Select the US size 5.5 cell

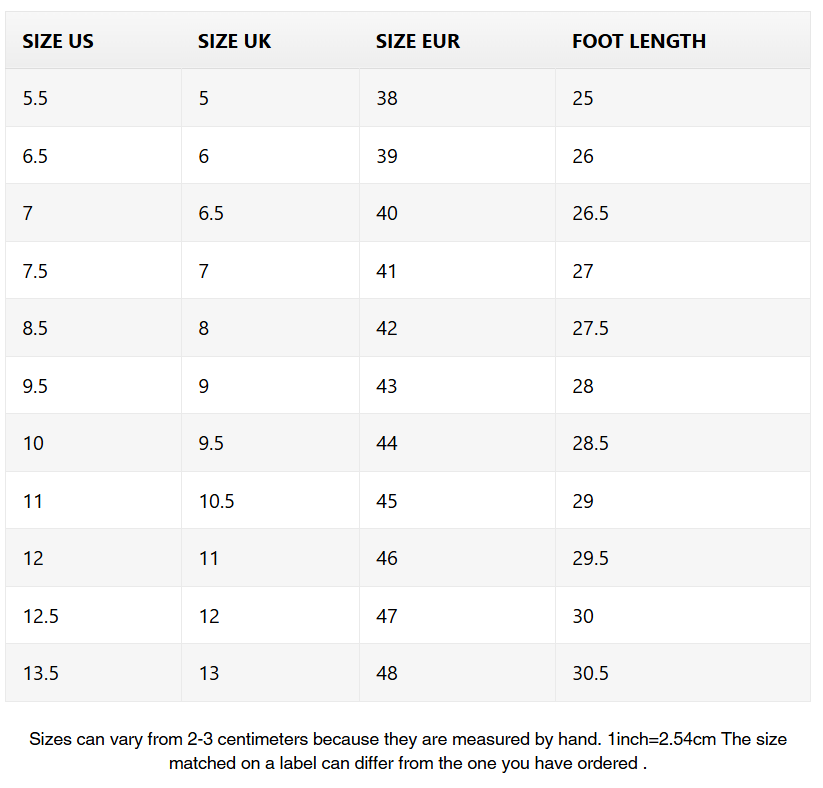(93, 98)
